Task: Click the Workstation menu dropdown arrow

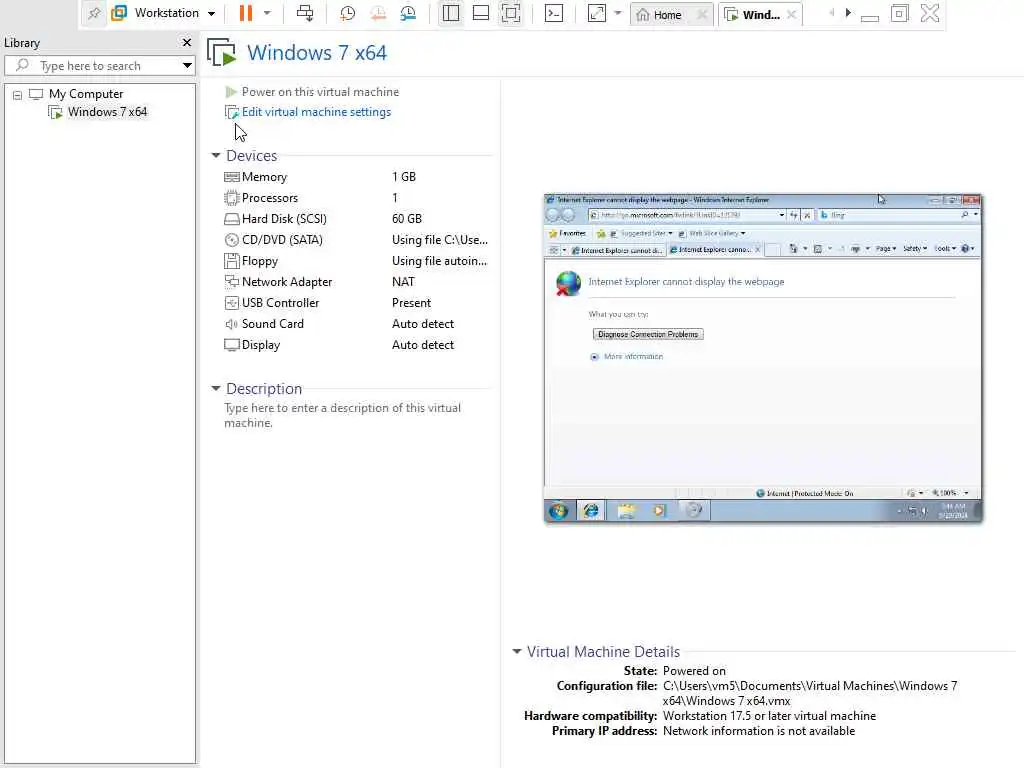Action: coord(211,13)
